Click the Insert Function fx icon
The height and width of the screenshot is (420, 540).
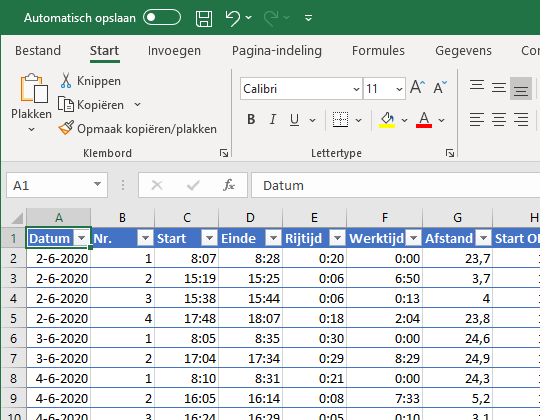pos(229,185)
